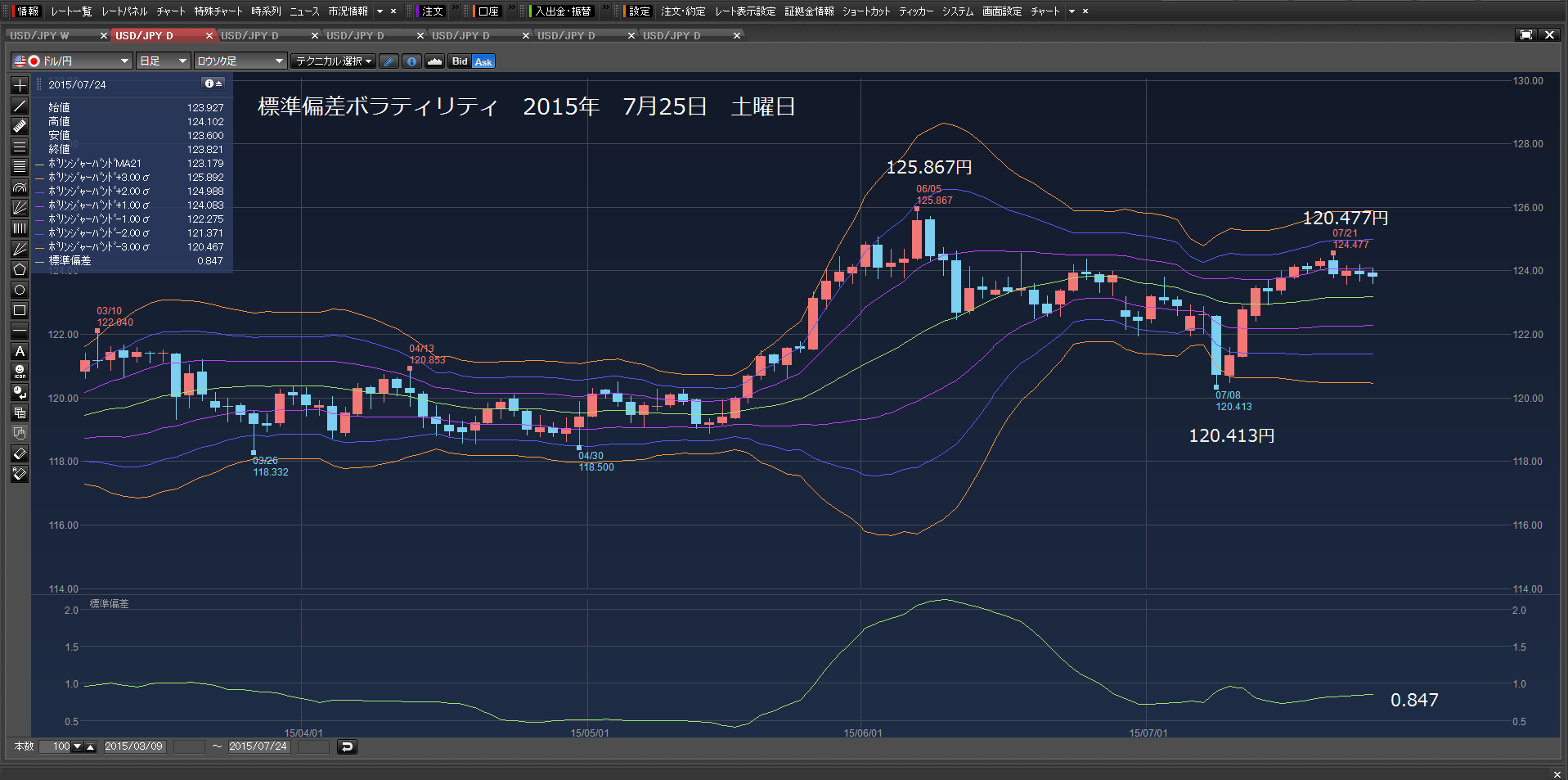Expand the 情報 toolbar overflow arrow
1568x780 pixels.
380,11
